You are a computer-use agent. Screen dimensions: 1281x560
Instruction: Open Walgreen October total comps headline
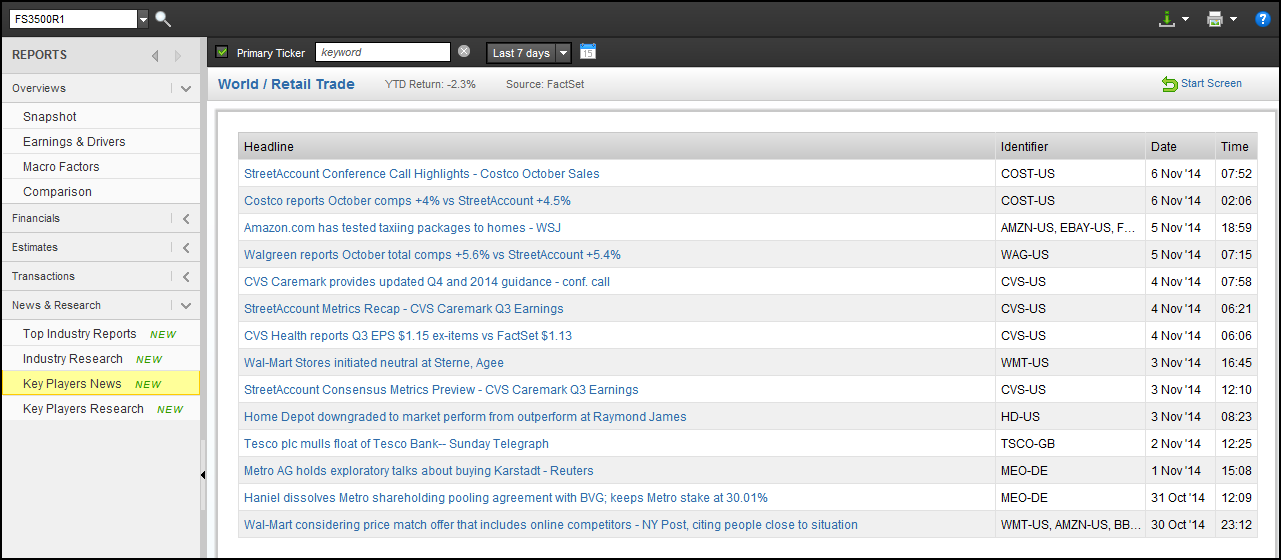(x=432, y=255)
